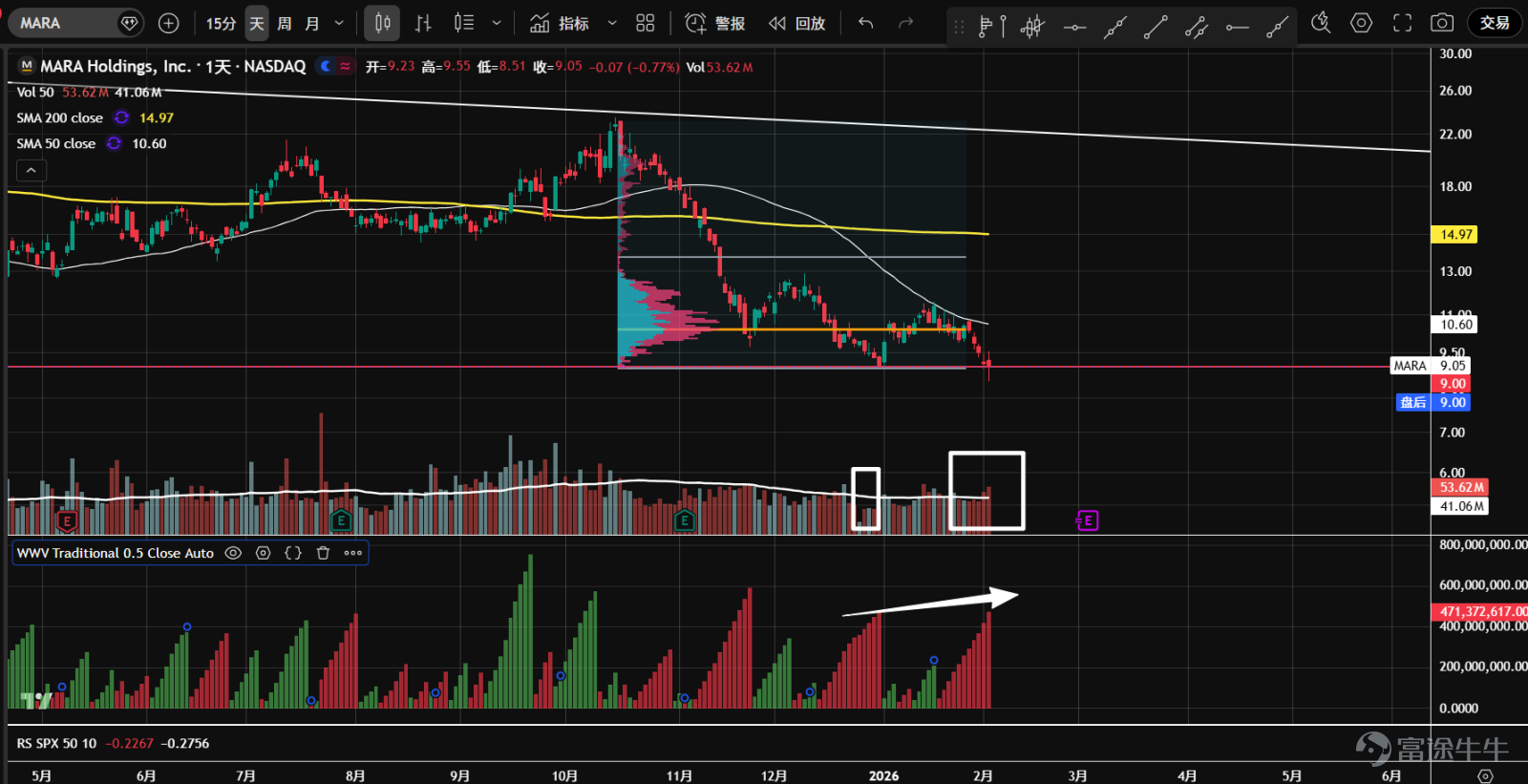Click the red earnings E marker near June
Screen dimensions: 1528x784
coord(67,521)
